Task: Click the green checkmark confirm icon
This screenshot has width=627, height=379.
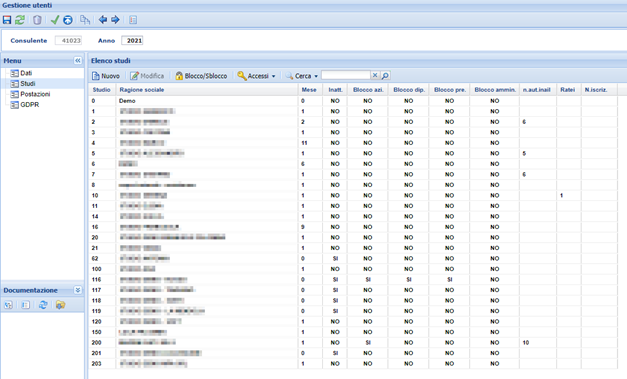Action: 55,20
